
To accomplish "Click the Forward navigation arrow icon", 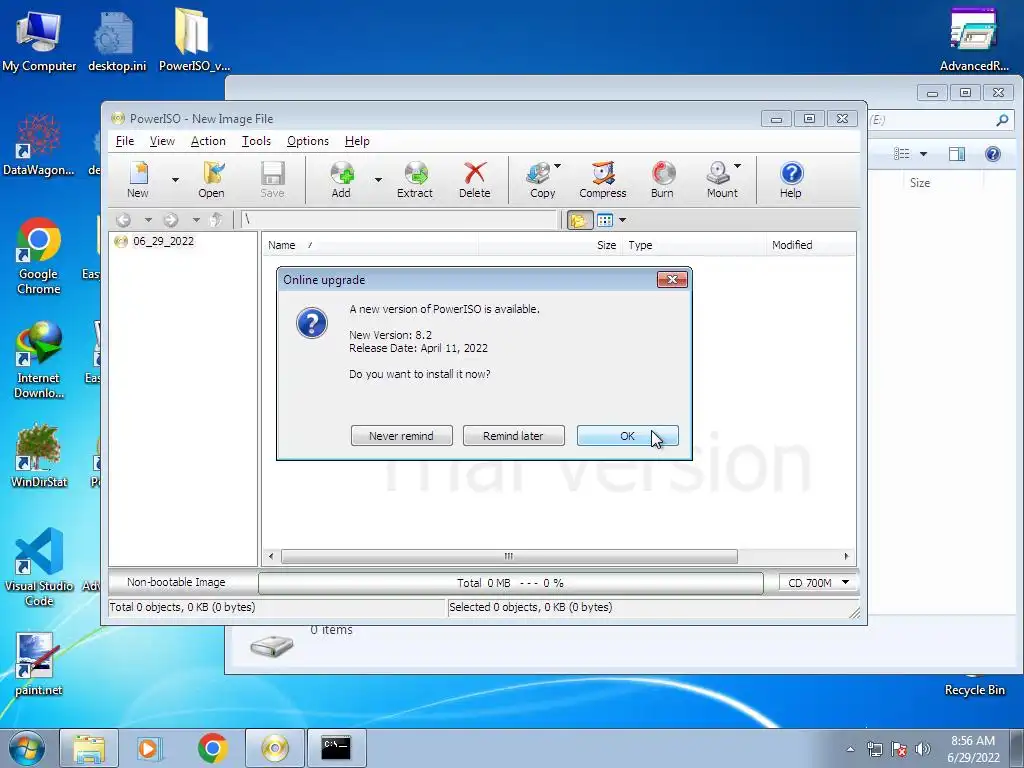I will tap(171, 220).
